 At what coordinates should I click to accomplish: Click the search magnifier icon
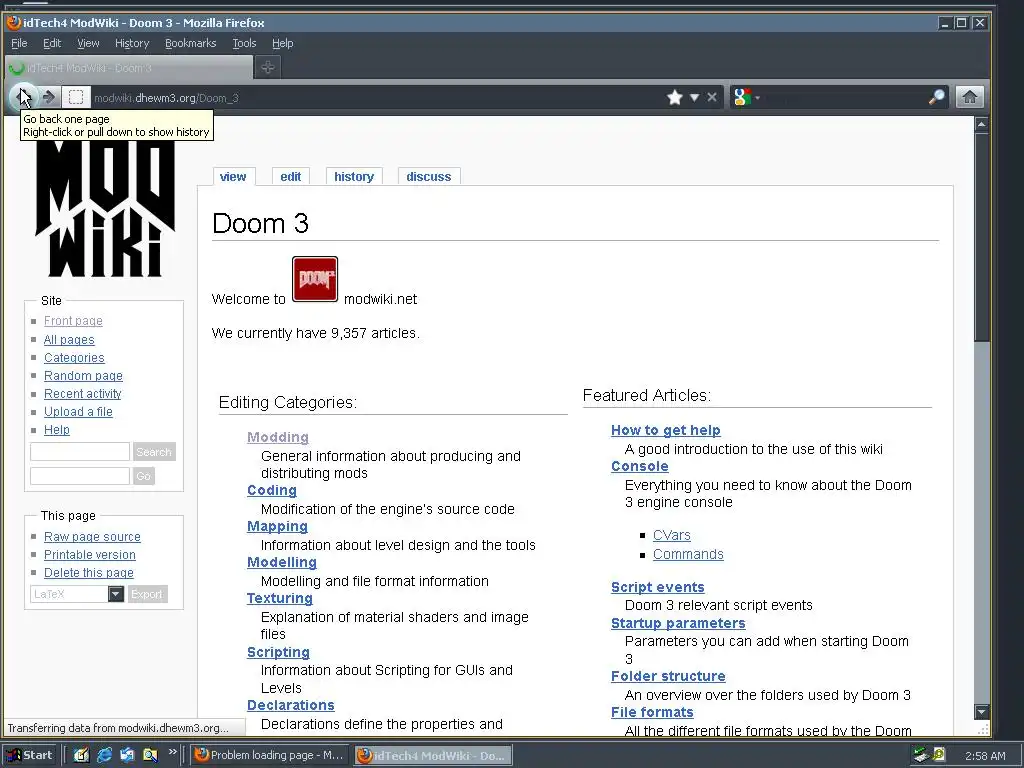point(936,97)
